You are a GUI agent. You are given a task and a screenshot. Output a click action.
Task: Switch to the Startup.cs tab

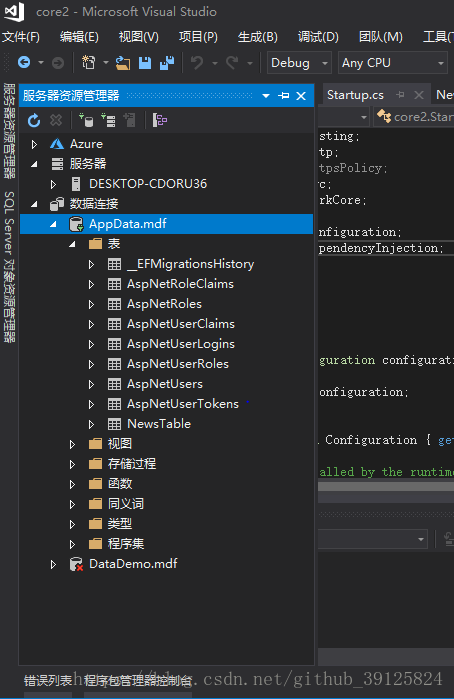click(x=355, y=95)
